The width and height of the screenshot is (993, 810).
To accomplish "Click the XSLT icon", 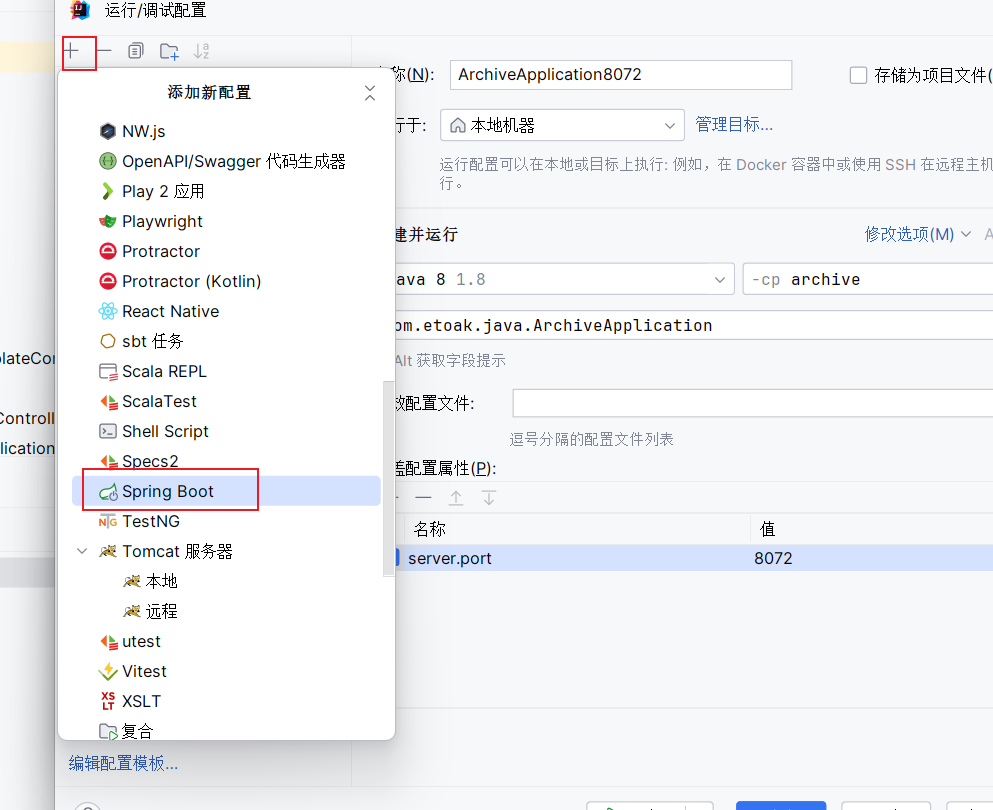I will pos(108,702).
